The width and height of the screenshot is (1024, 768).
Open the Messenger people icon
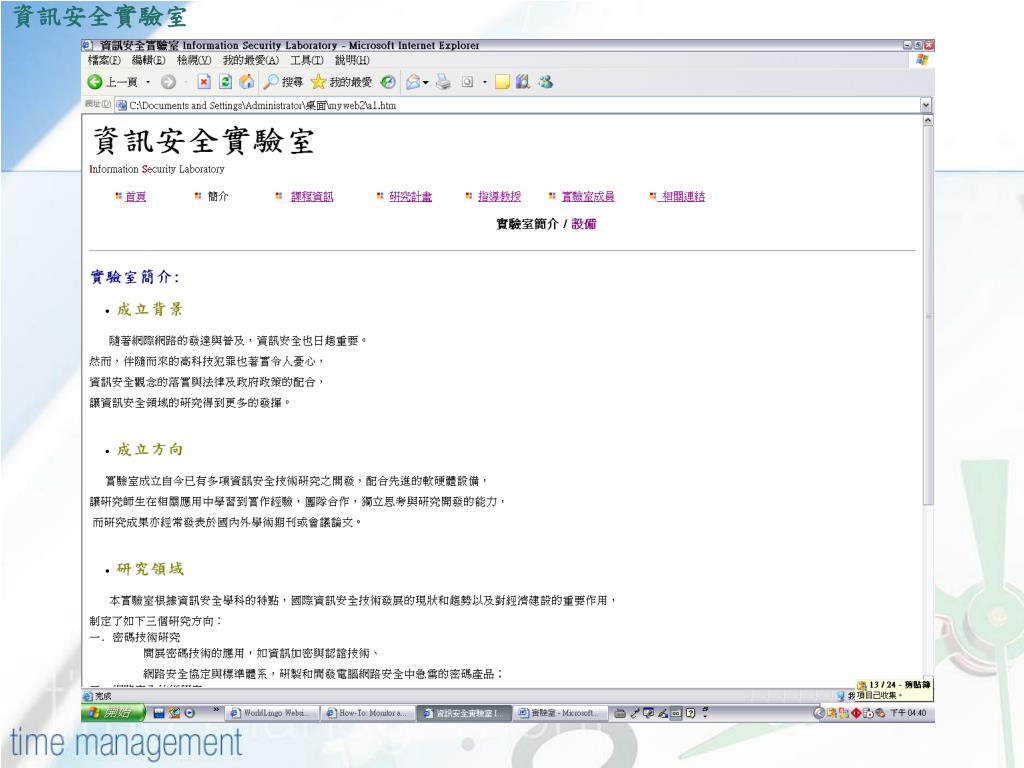coord(545,82)
